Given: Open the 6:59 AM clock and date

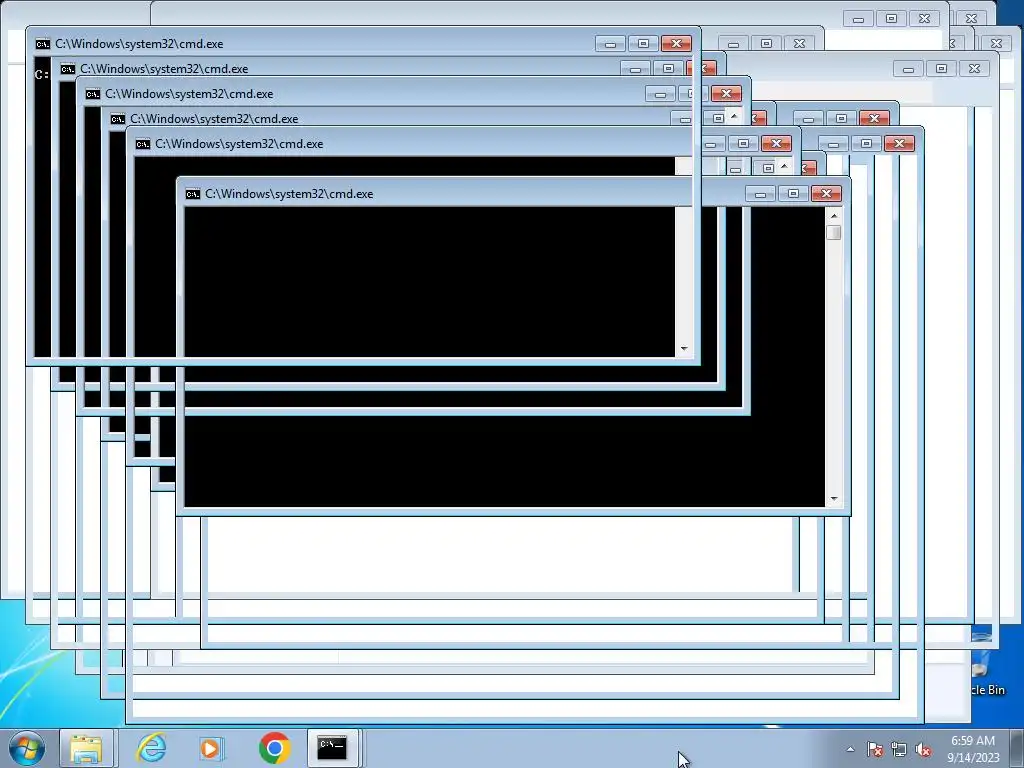Looking at the screenshot, I should pyautogui.click(x=973, y=749).
